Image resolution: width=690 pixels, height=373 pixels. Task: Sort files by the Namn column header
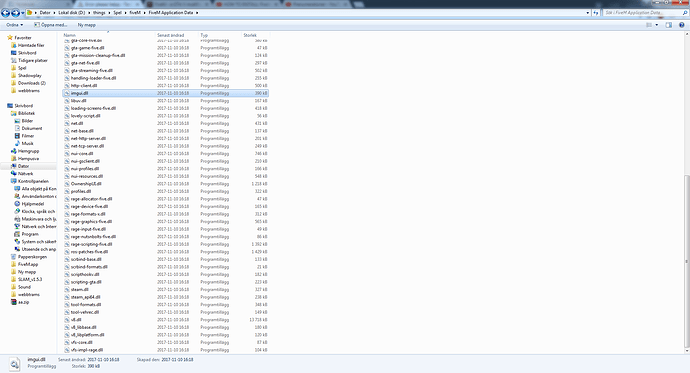(70, 35)
